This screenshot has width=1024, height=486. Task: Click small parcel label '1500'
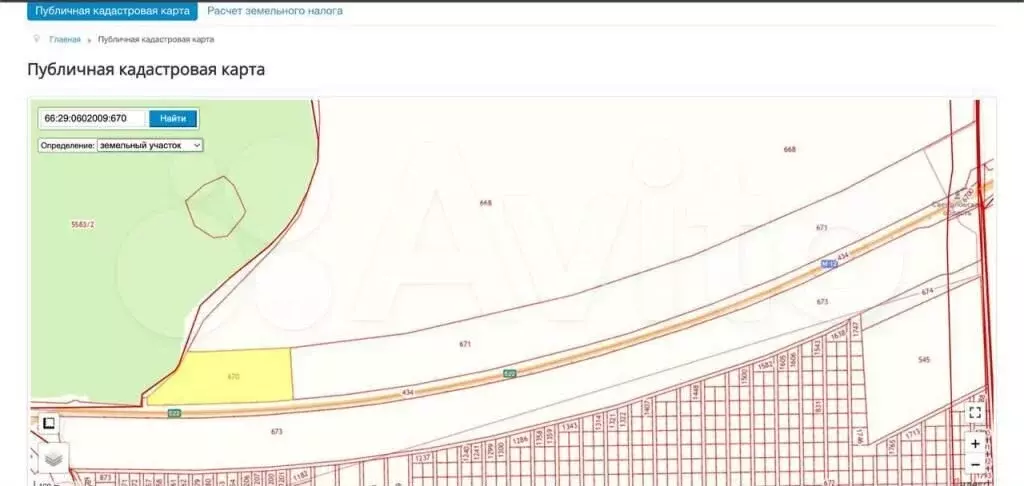point(744,376)
